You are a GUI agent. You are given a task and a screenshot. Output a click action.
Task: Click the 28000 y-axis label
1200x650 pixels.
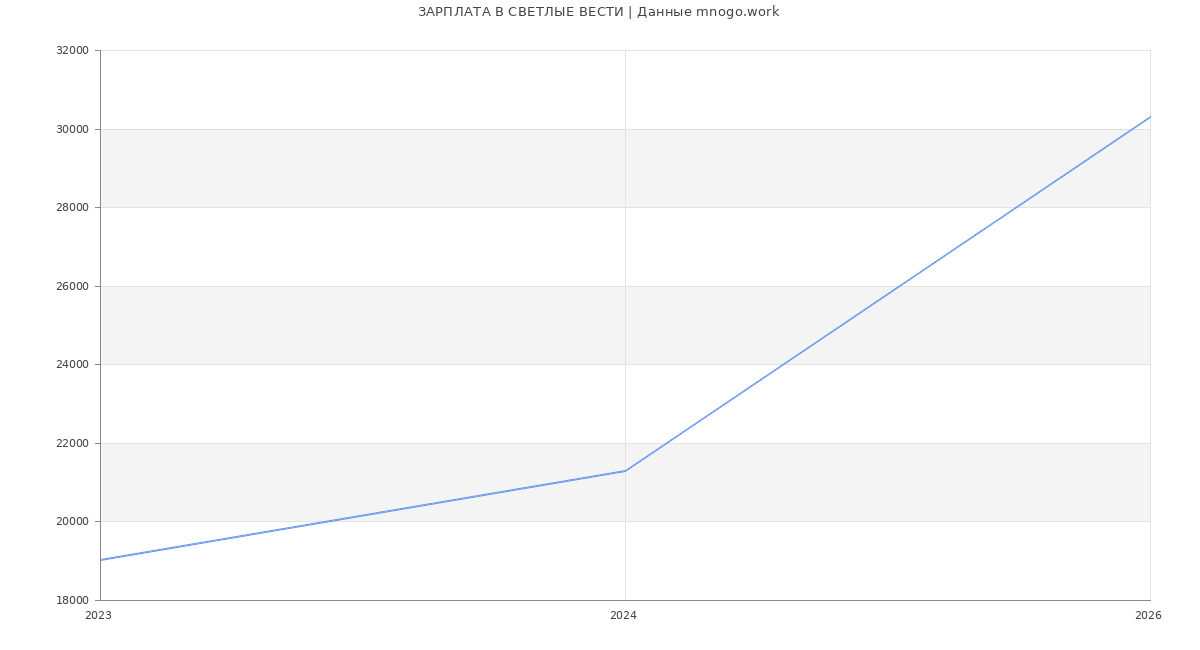click(72, 208)
